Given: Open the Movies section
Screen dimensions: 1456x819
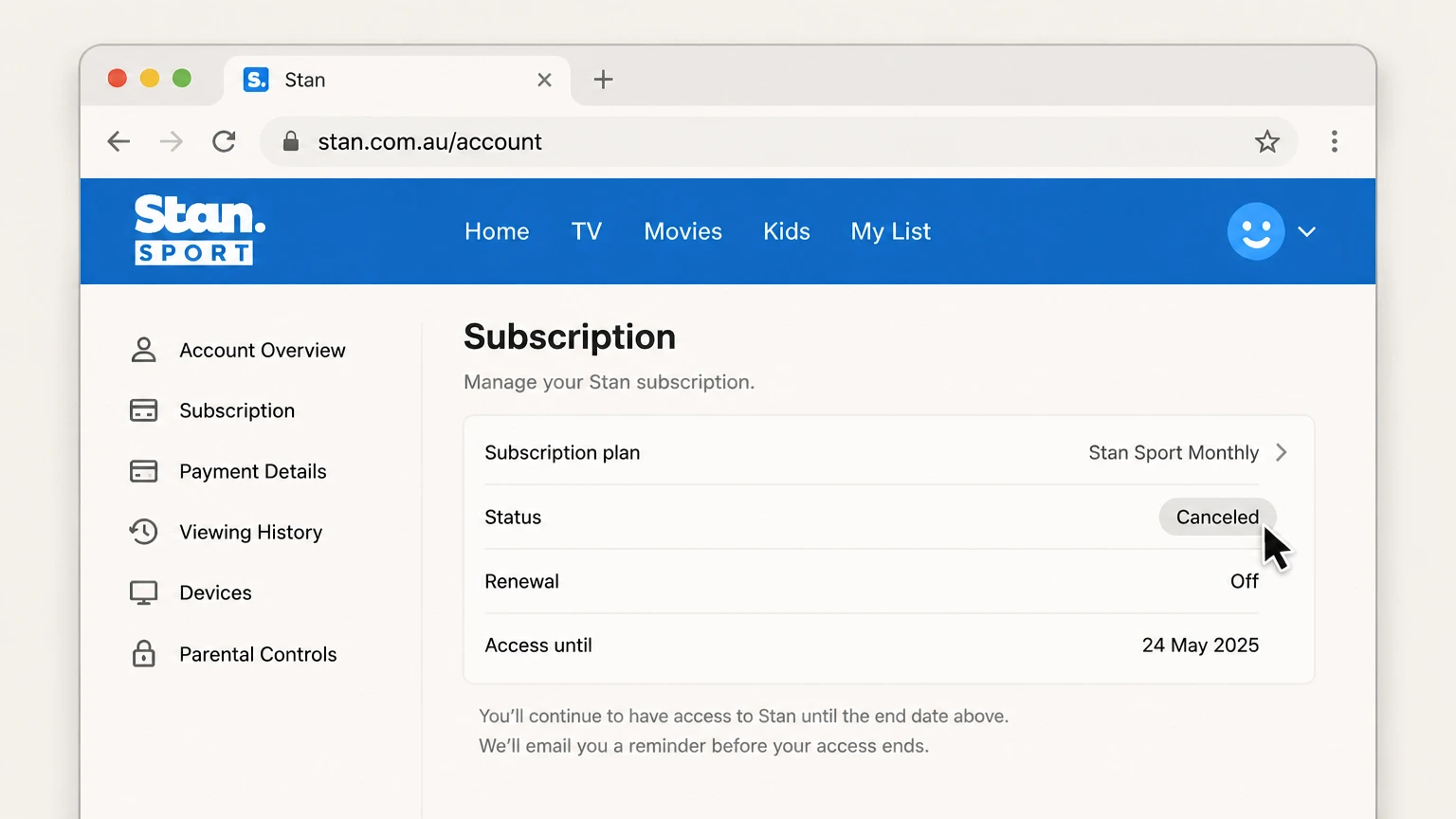Looking at the screenshot, I should (x=682, y=231).
